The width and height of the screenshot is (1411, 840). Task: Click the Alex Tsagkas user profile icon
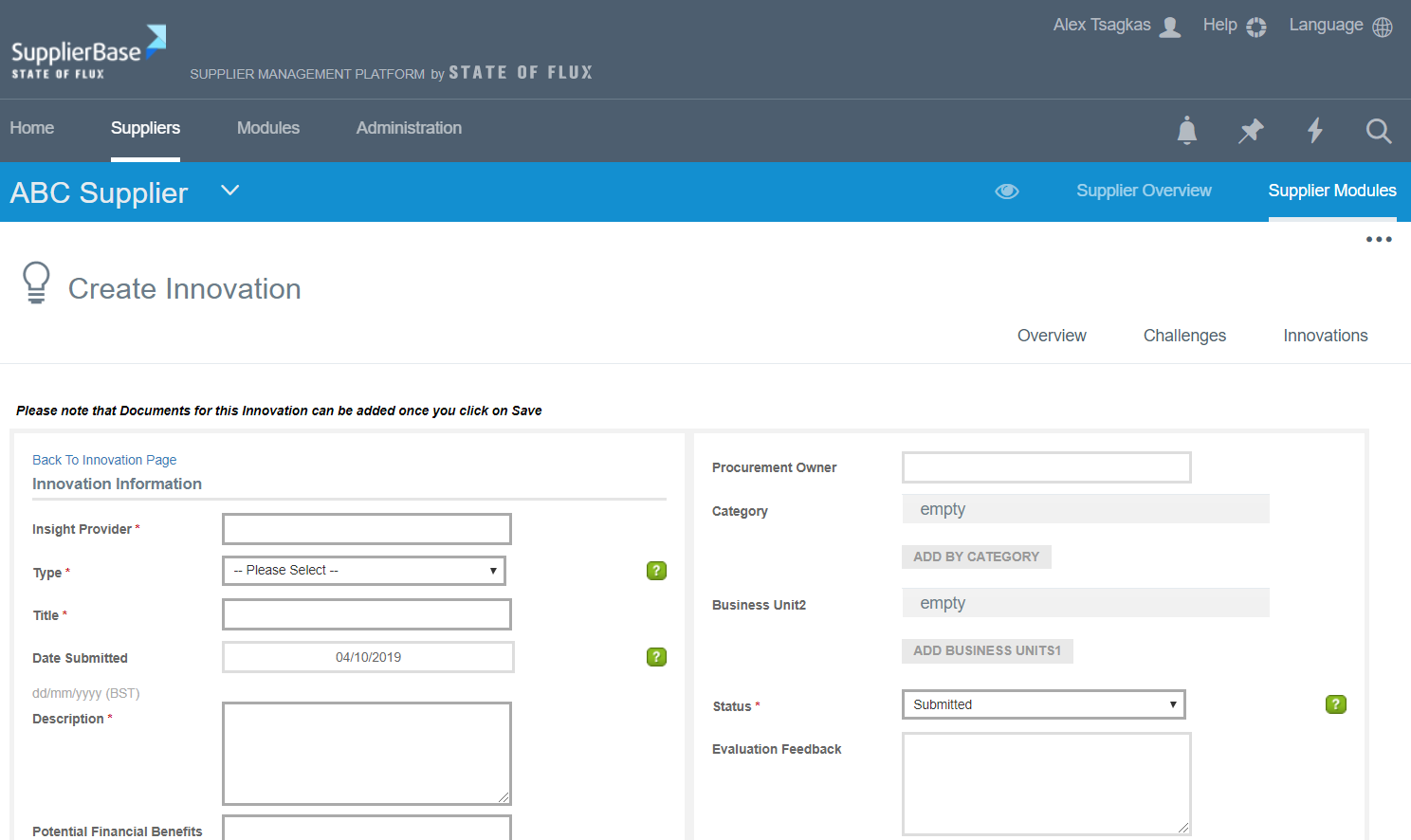click(1169, 27)
